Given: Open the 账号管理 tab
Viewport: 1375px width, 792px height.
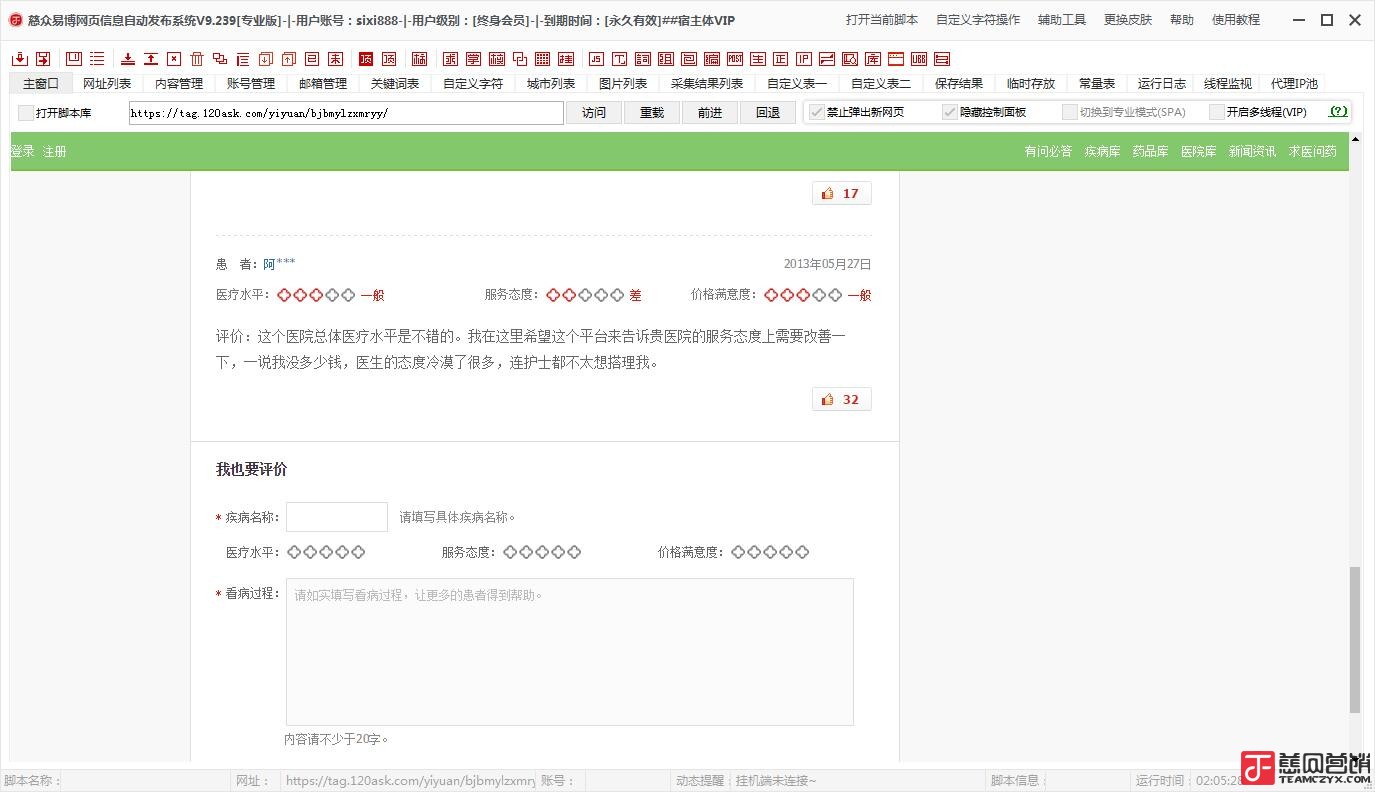Looking at the screenshot, I should [x=251, y=83].
